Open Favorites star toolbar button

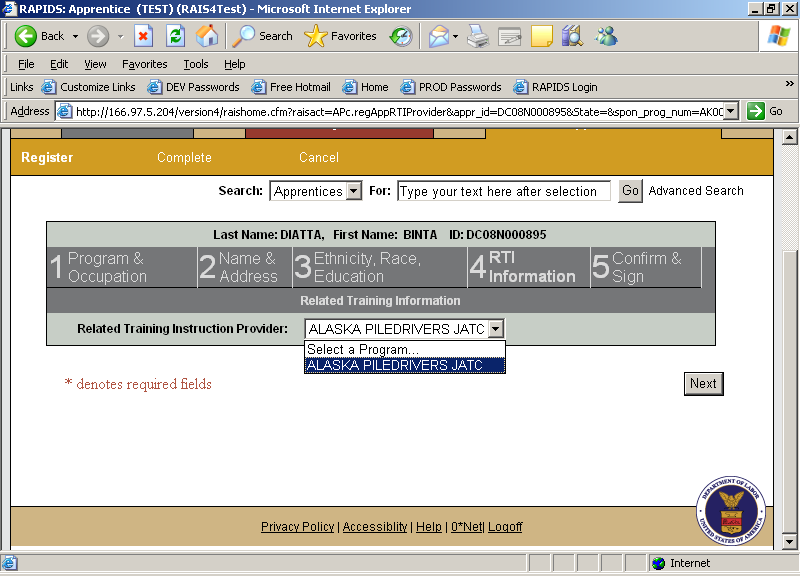[x=340, y=36]
